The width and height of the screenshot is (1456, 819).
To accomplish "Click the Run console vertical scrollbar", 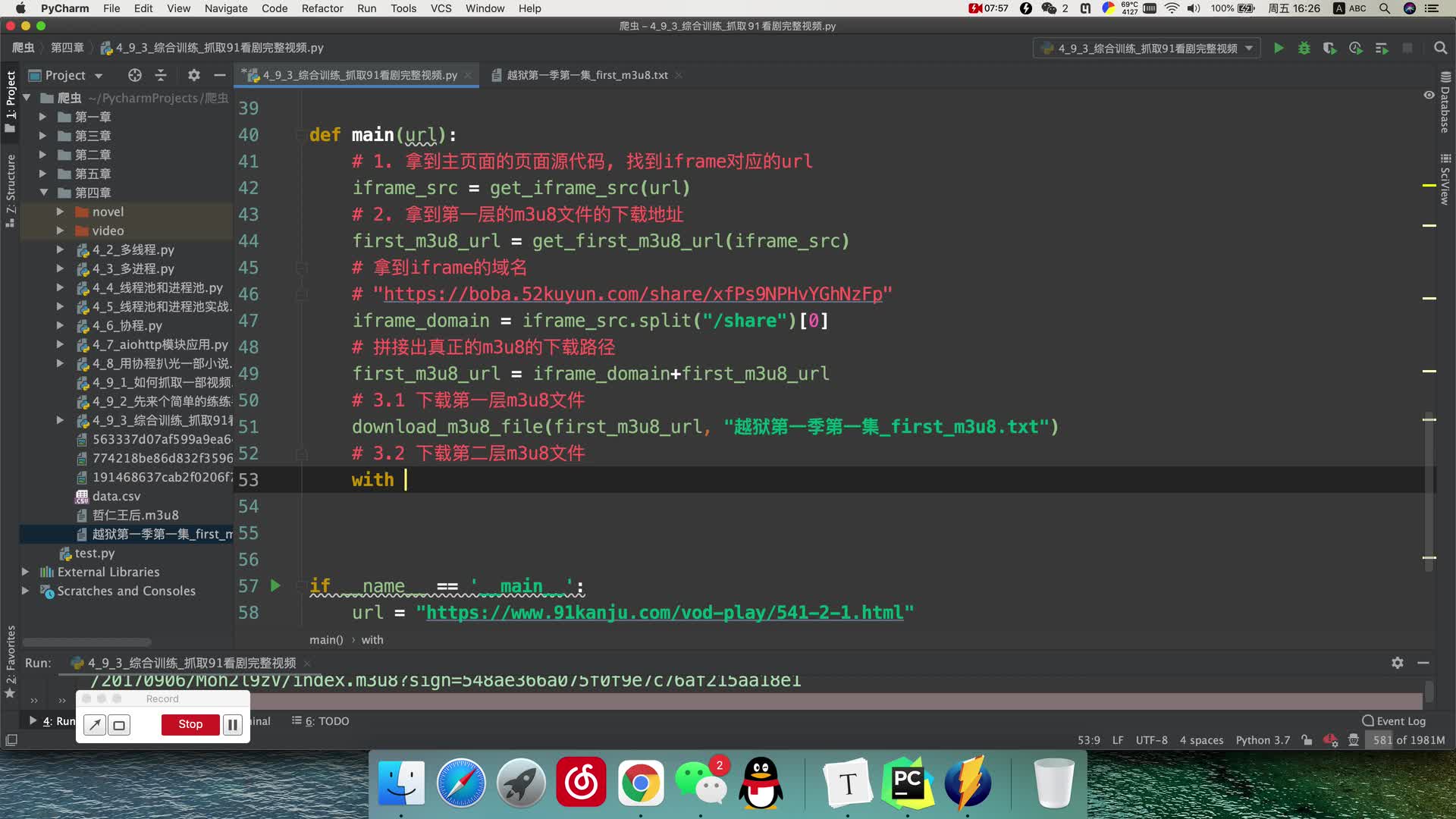I will 1429,691.
